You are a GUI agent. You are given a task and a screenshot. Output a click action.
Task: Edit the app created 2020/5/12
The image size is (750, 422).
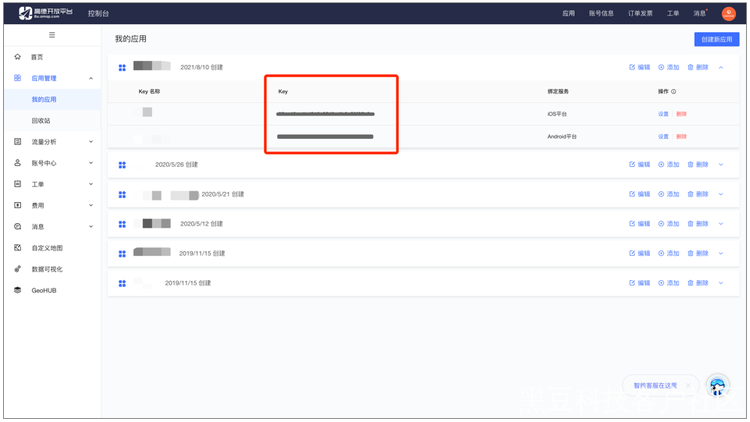click(640, 224)
